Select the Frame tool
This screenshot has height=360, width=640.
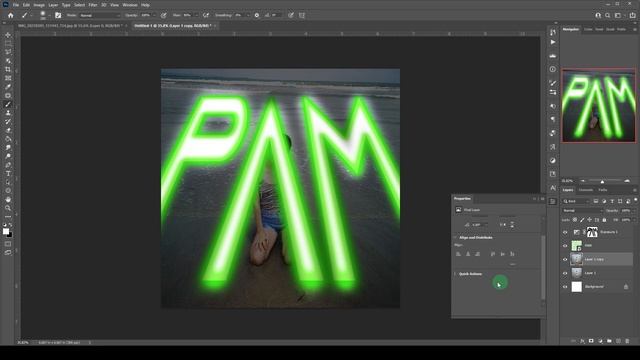(x=8, y=78)
